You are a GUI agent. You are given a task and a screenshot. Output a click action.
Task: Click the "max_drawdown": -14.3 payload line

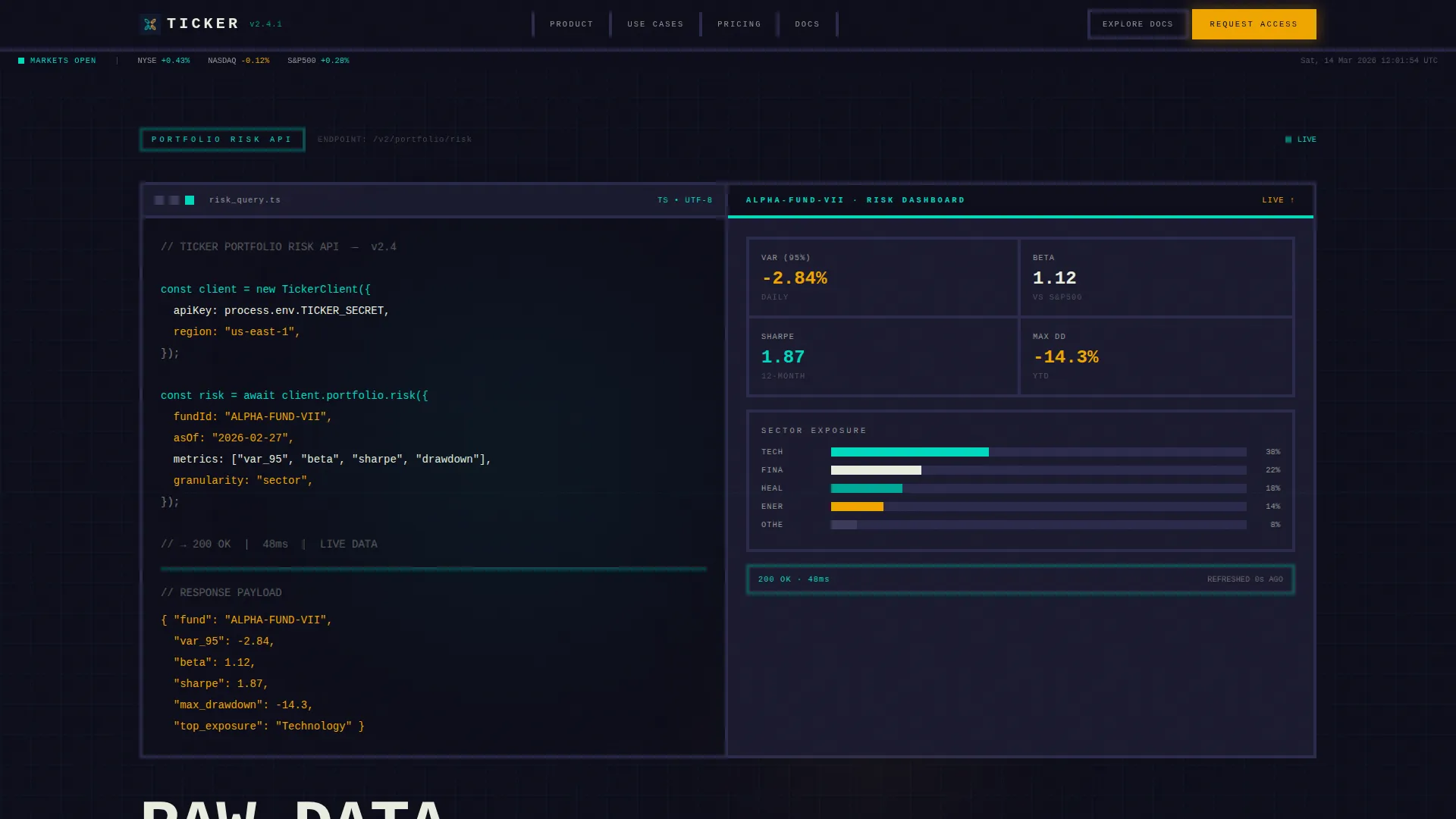click(243, 705)
